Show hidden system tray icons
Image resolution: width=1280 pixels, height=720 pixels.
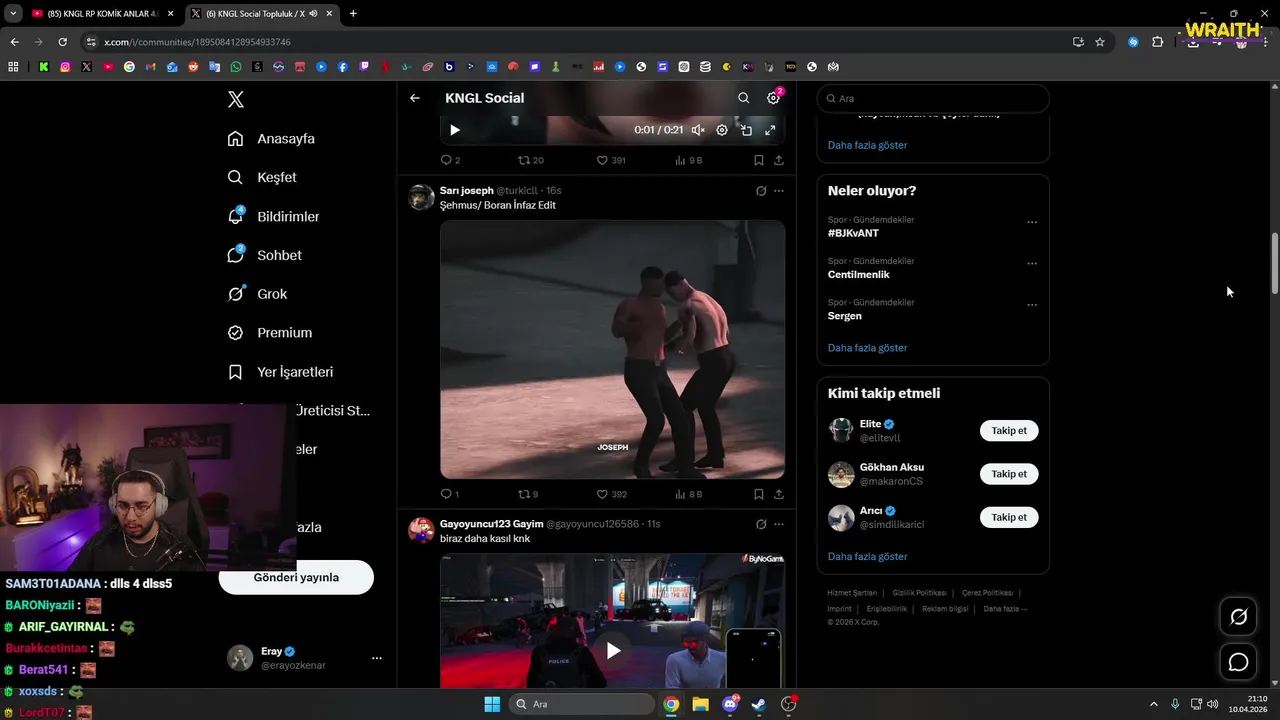click(1153, 704)
